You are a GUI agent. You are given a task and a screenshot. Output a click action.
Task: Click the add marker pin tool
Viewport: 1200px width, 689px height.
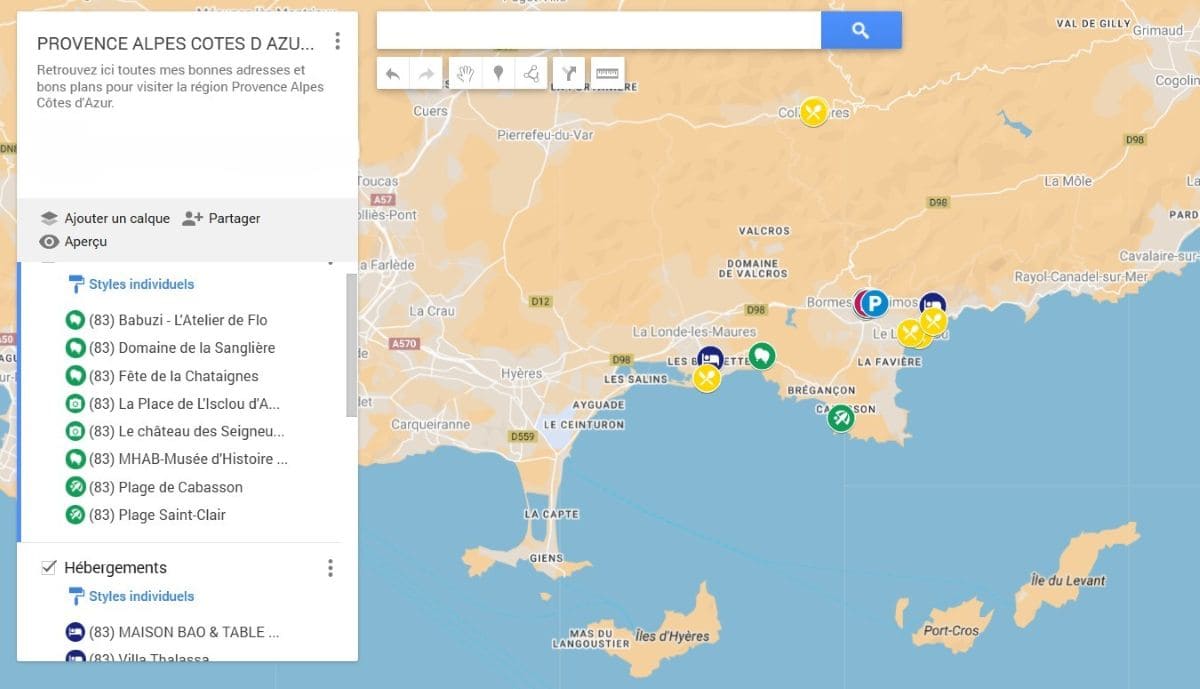tap(498, 73)
